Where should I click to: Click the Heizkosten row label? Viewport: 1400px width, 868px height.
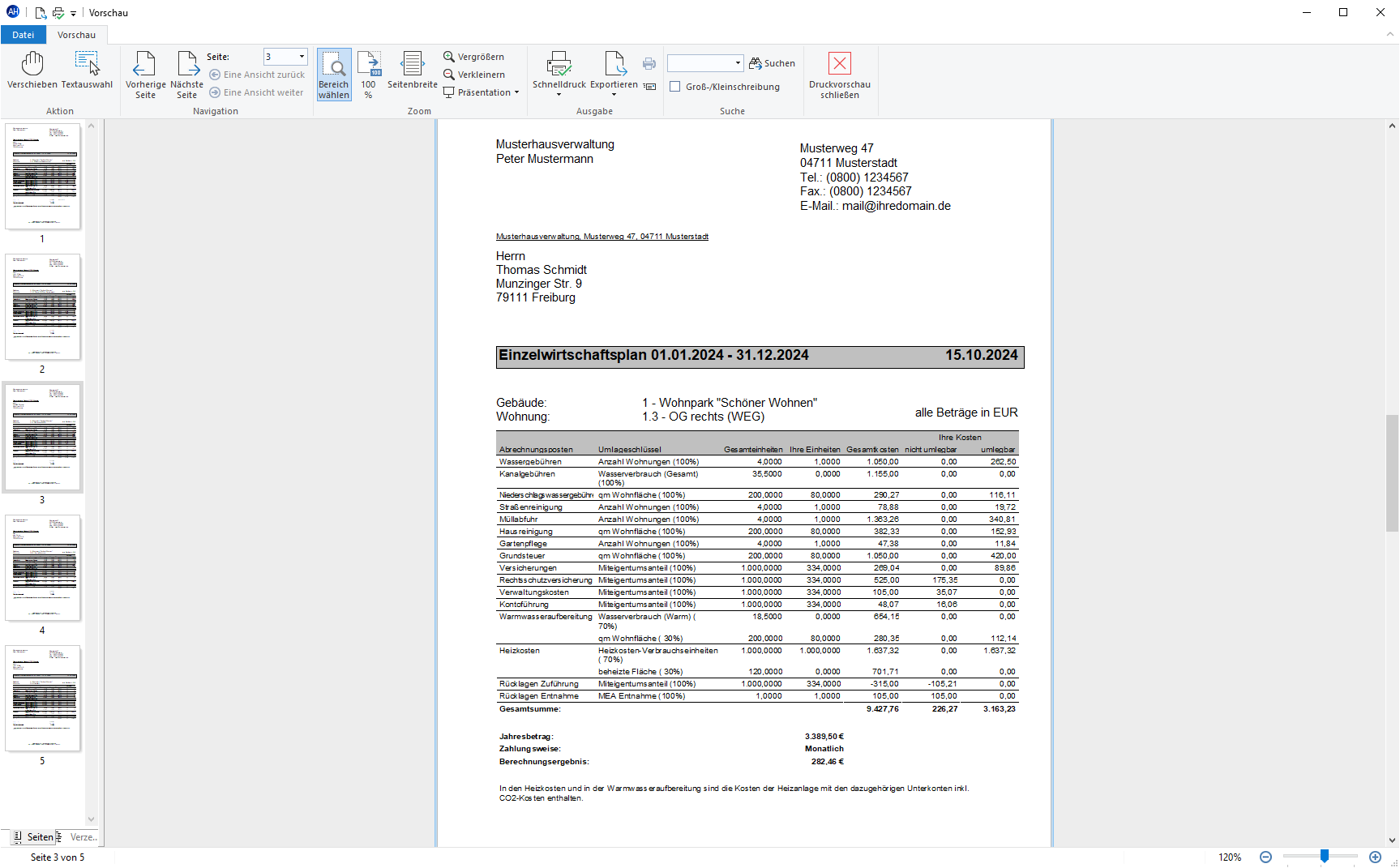[520, 651]
